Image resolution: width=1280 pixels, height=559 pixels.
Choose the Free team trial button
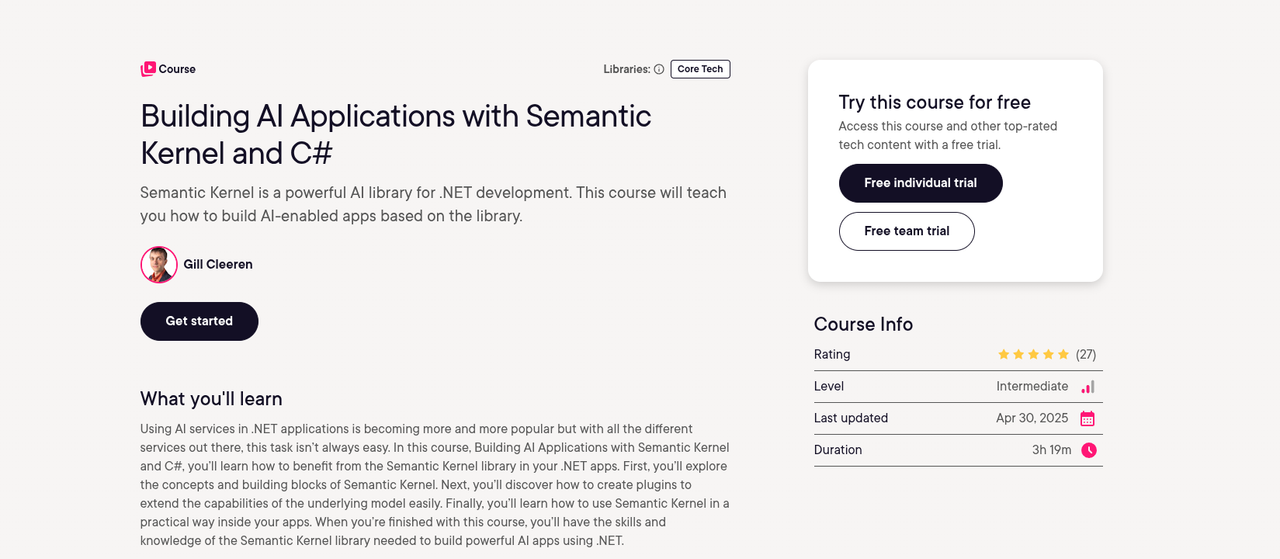click(906, 231)
